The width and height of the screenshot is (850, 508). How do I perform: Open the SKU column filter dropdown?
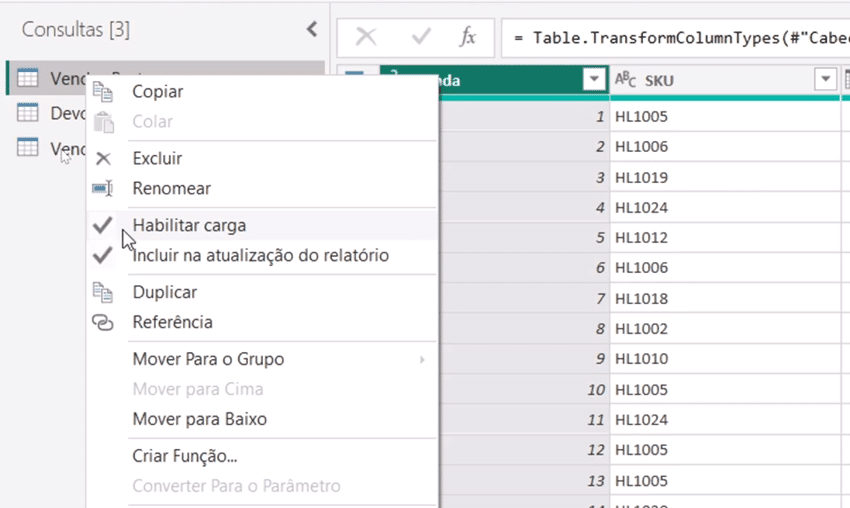(x=826, y=80)
